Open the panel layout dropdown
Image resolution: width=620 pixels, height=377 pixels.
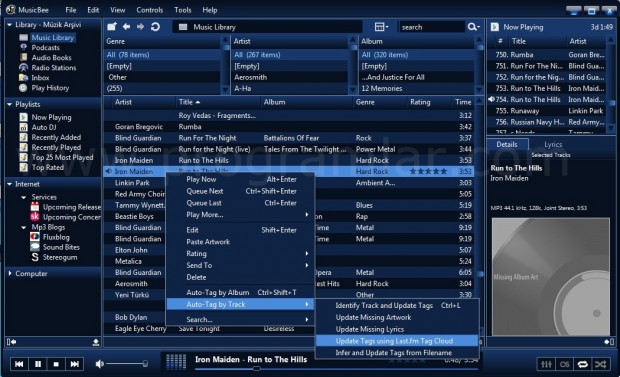point(381,27)
